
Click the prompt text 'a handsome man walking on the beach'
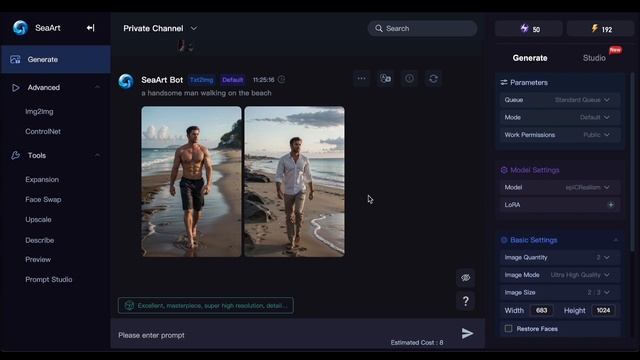pos(206,93)
